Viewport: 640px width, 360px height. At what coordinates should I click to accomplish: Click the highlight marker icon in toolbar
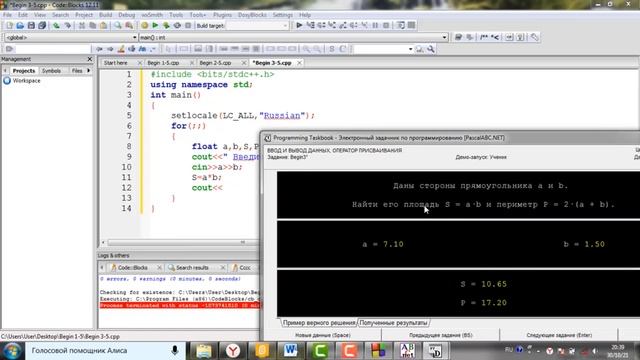pos(121,49)
